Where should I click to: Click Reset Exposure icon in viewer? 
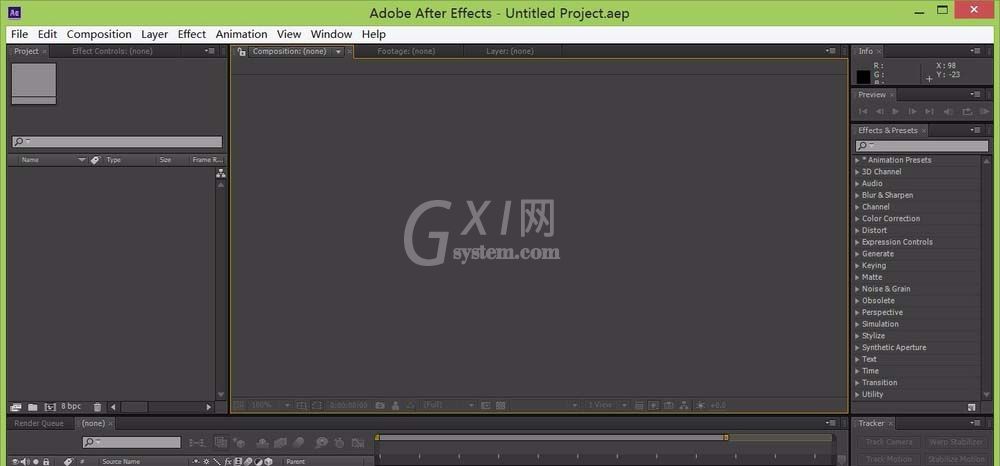700,405
